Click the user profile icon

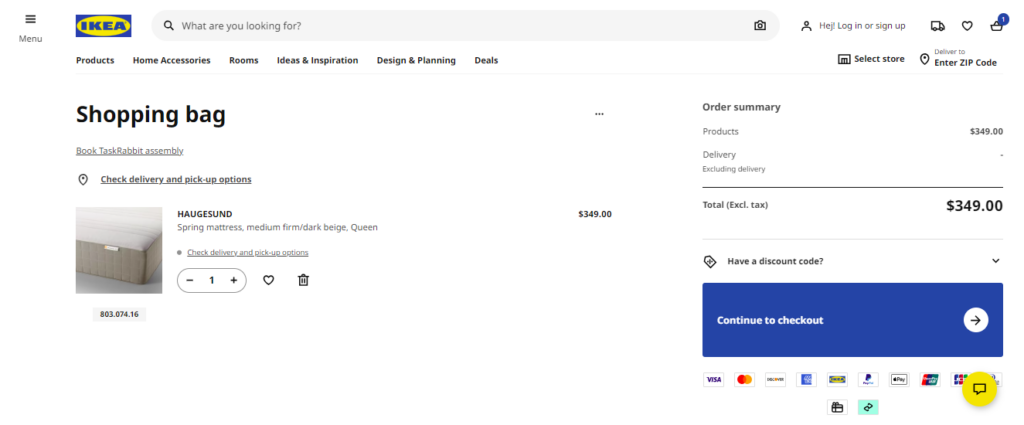[807, 26]
